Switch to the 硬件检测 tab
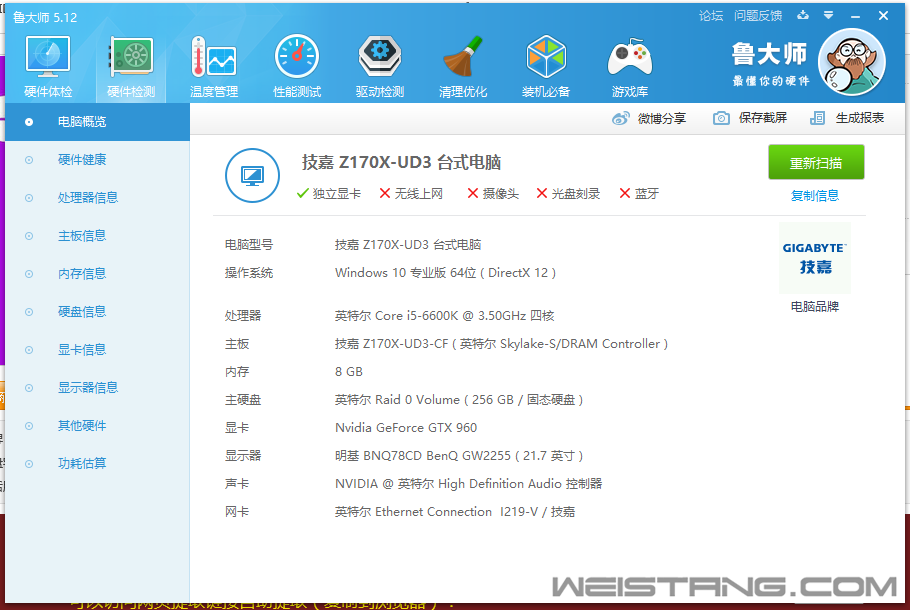910x610 pixels. (129, 62)
